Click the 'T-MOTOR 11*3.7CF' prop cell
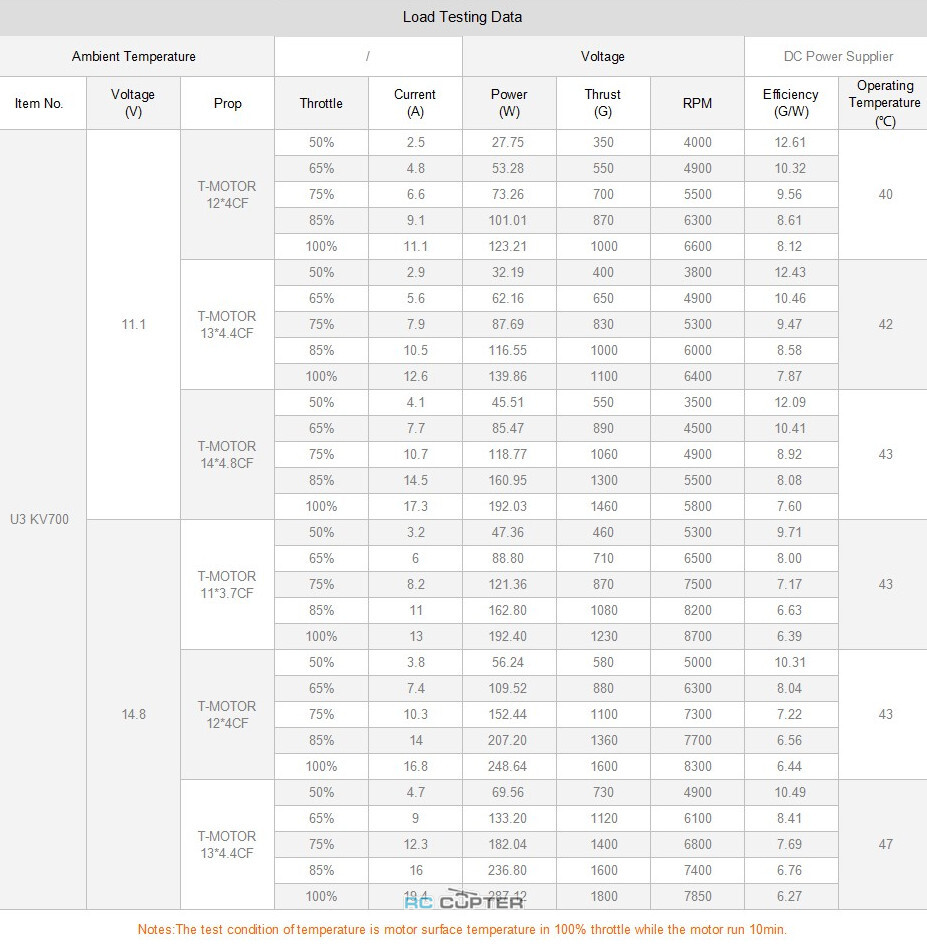This screenshot has width=927, height=945. [227, 585]
